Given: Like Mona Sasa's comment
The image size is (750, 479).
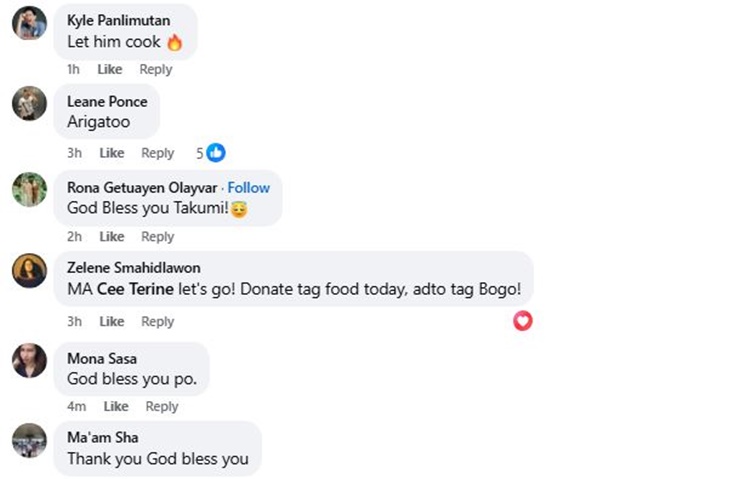Looking at the screenshot, I should [x=116, y=406].
